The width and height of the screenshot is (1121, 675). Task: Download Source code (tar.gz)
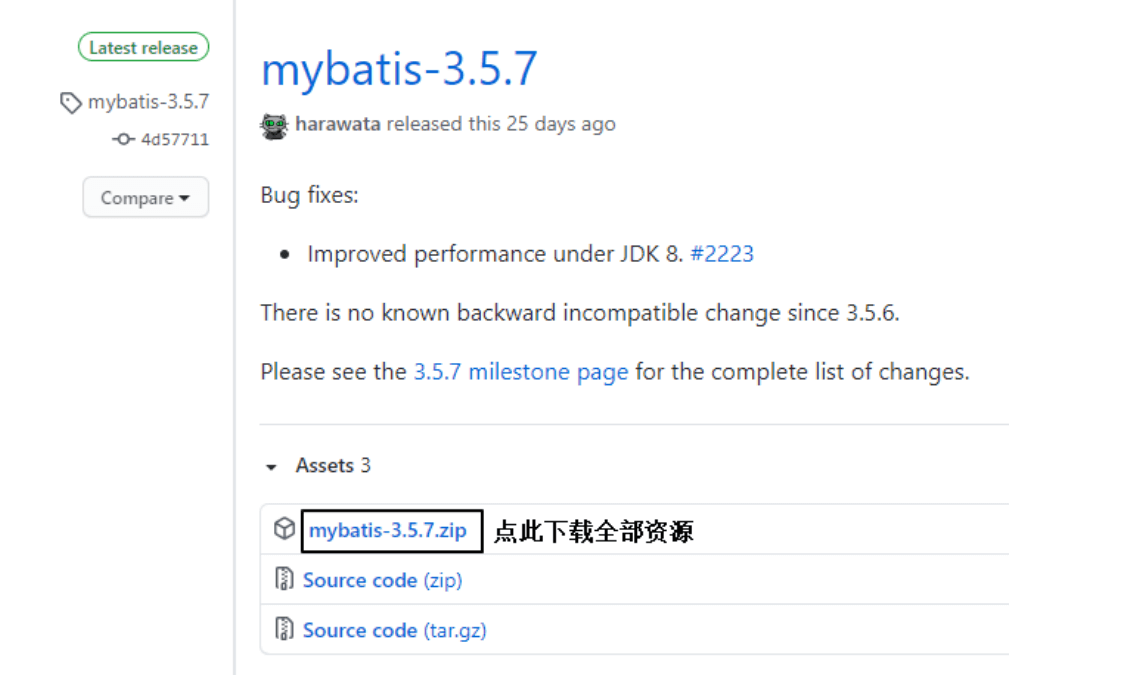(x=394, y=630)
